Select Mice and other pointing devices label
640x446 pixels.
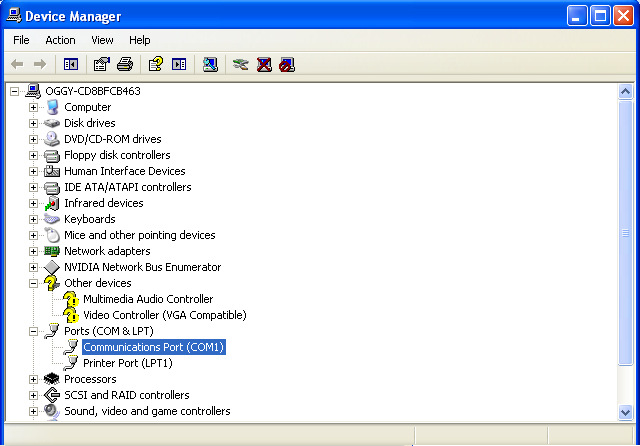pyautogui.click(x=140, y=235)
